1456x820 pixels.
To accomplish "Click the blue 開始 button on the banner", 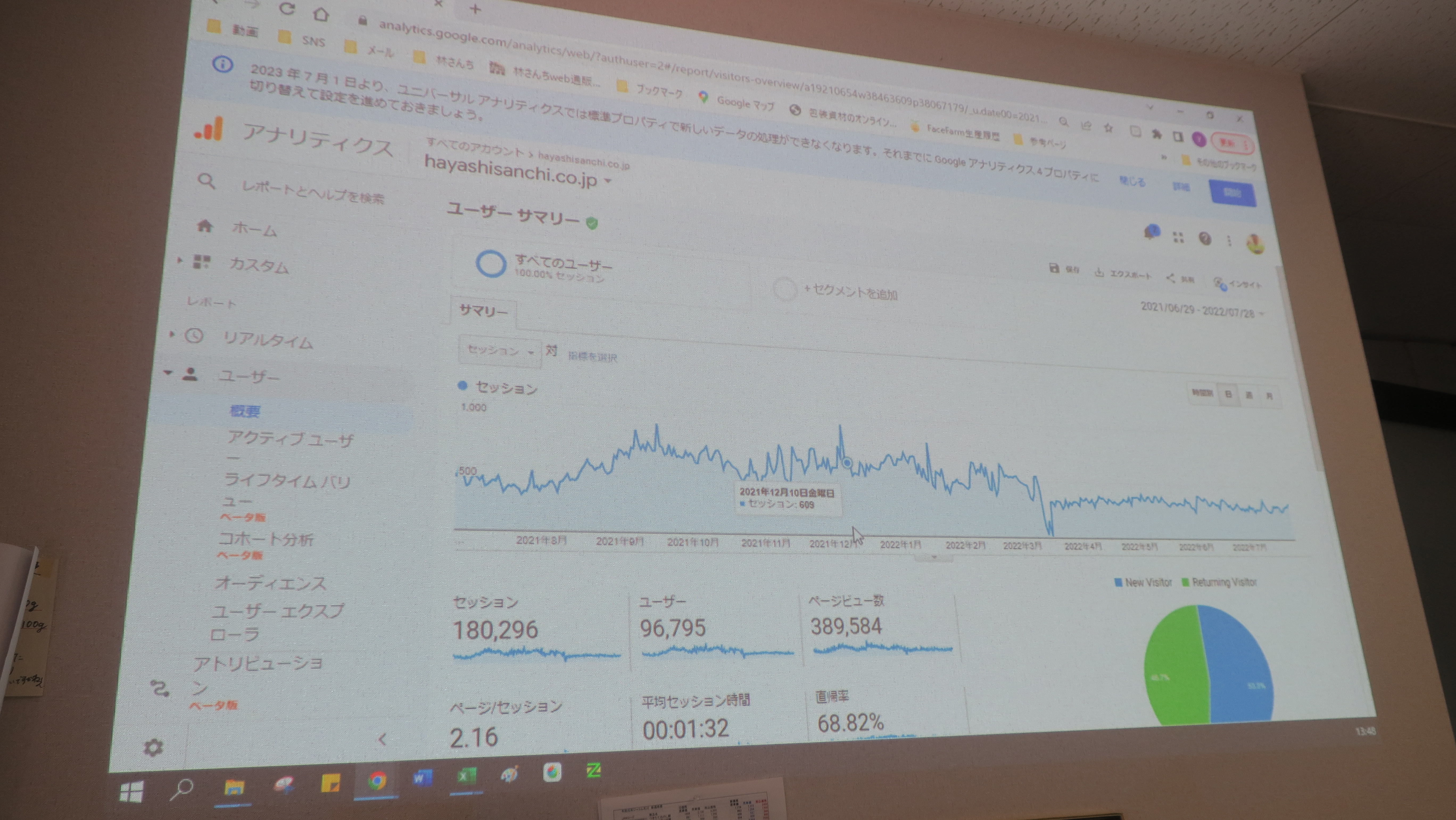I will pos(1232,192).
